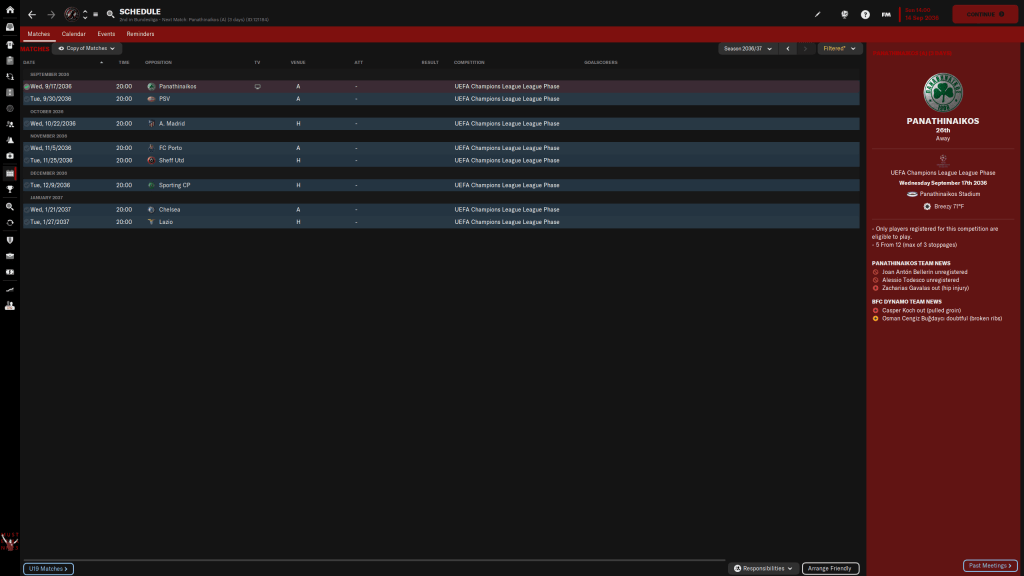This screenshot has height=576, width=1024.
Task: Switch to the Calendar tab
Action: click(74, 34)
